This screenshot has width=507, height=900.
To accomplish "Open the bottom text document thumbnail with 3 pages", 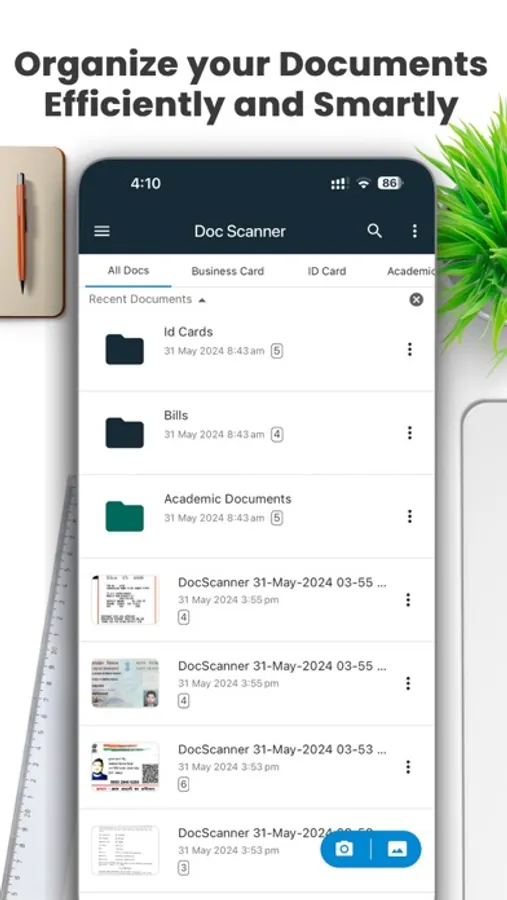I will [125, 850].
